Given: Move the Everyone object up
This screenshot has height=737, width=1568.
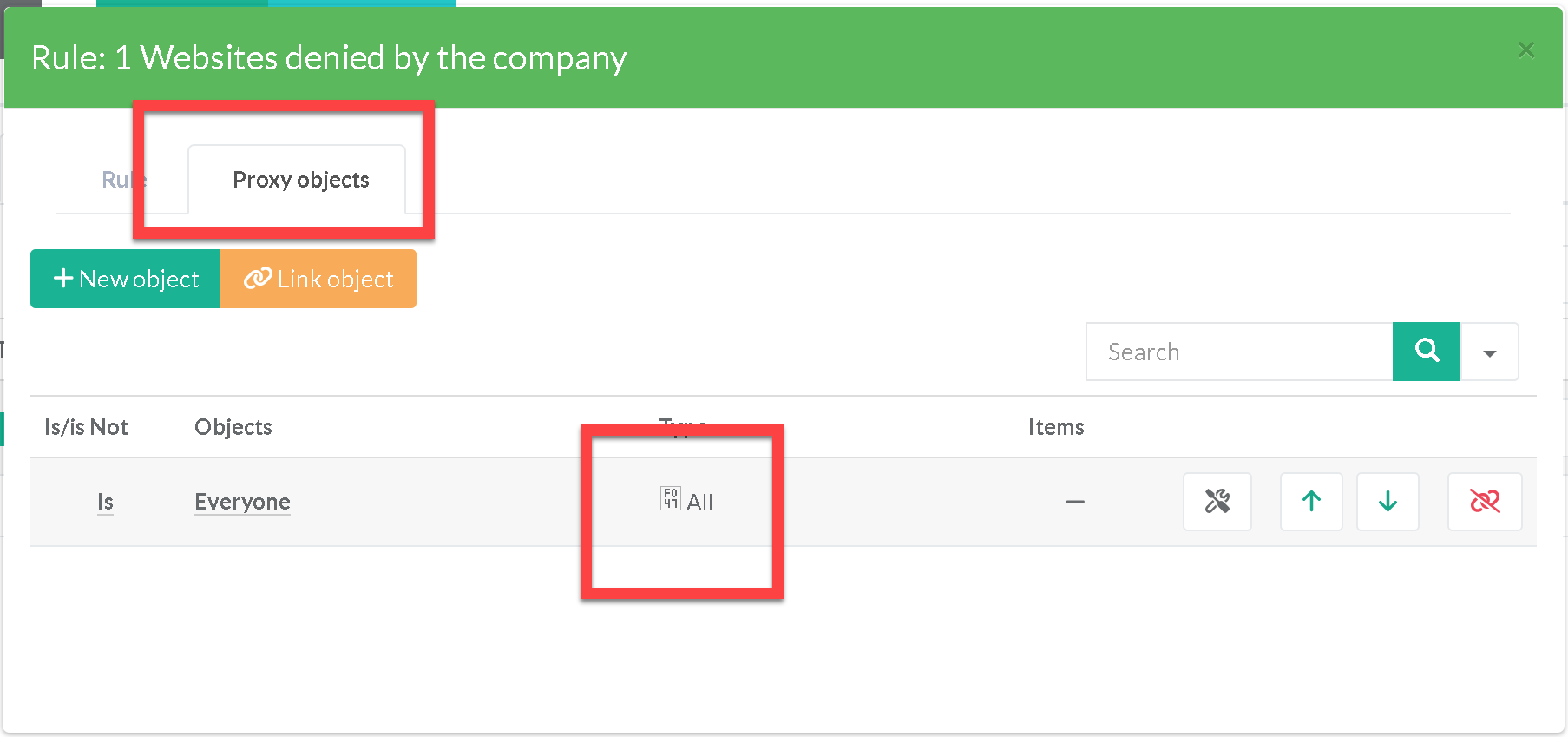Looking at the screenshot, I should tap(1311, 502).
